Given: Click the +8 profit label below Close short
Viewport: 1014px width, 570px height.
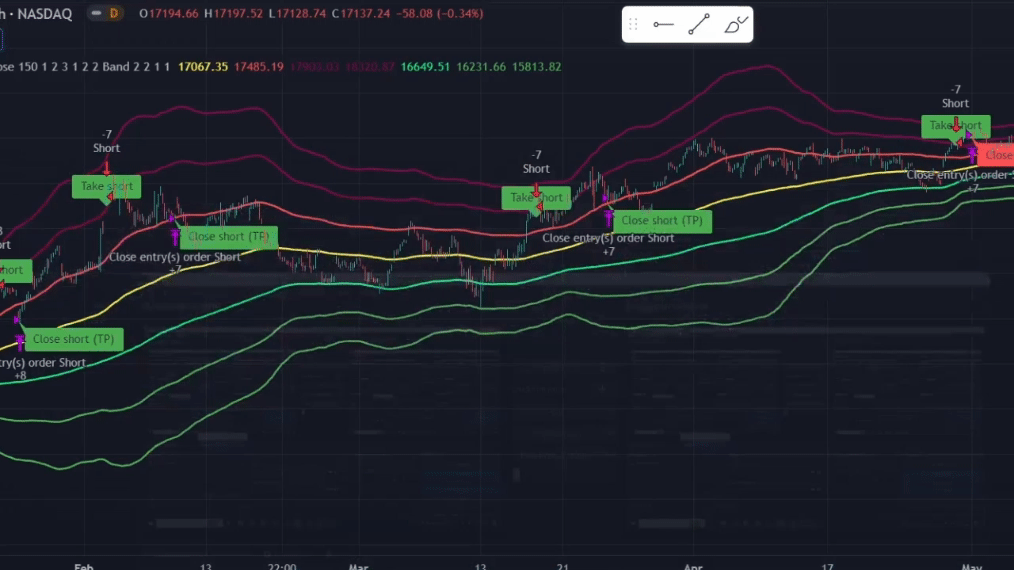Looking at the screenshot, I should pos(20,376).
